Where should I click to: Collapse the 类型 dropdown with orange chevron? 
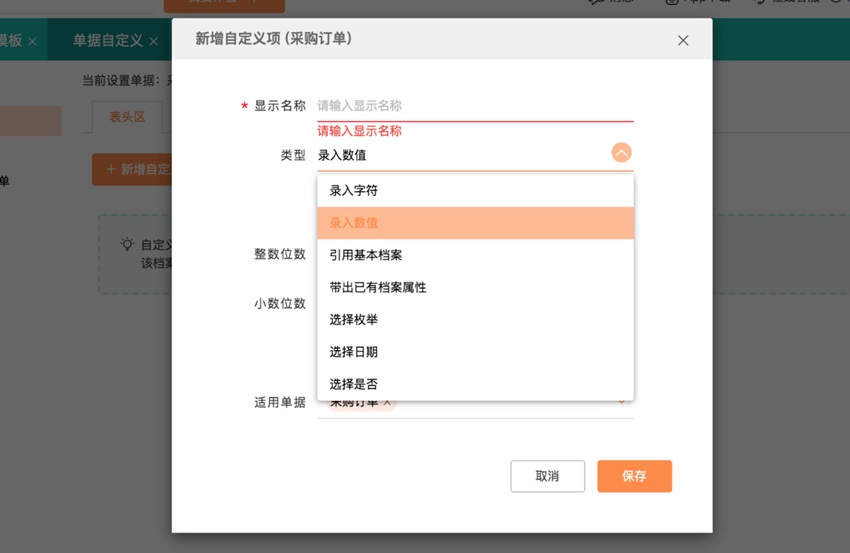pyautogui.click(x=621, y=153)
